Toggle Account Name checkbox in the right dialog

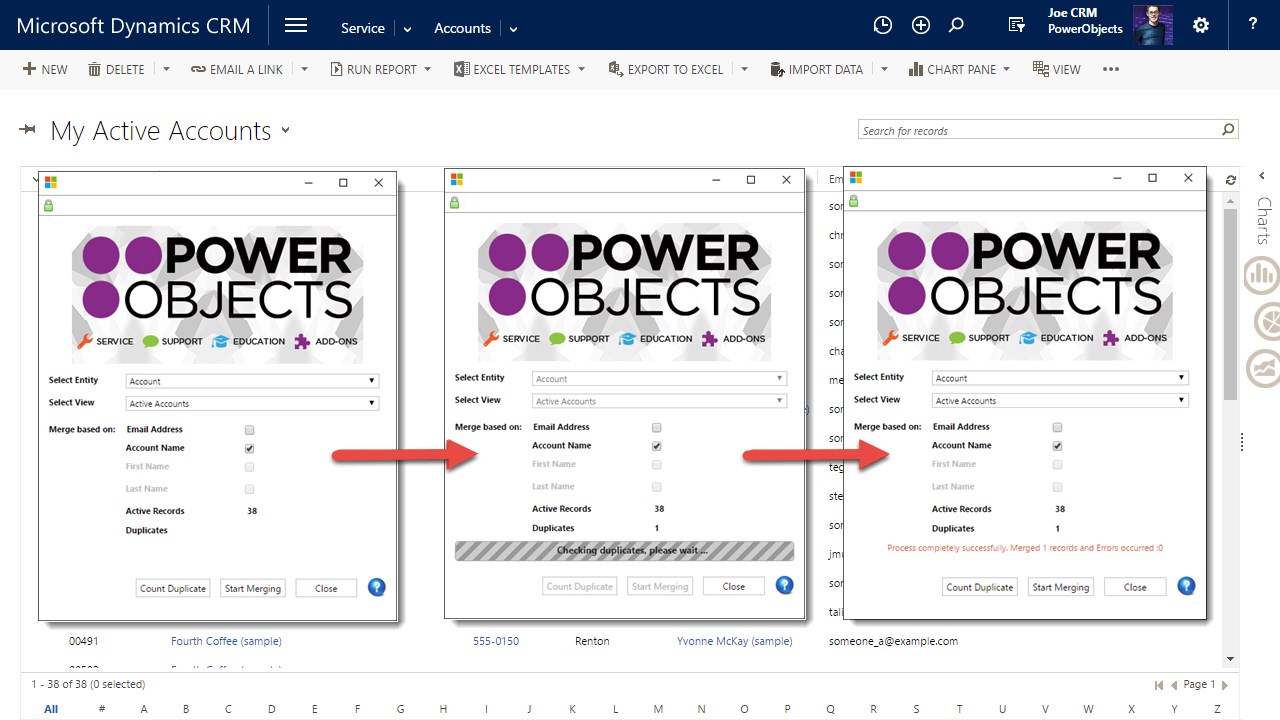click(x=1057, y=446)
